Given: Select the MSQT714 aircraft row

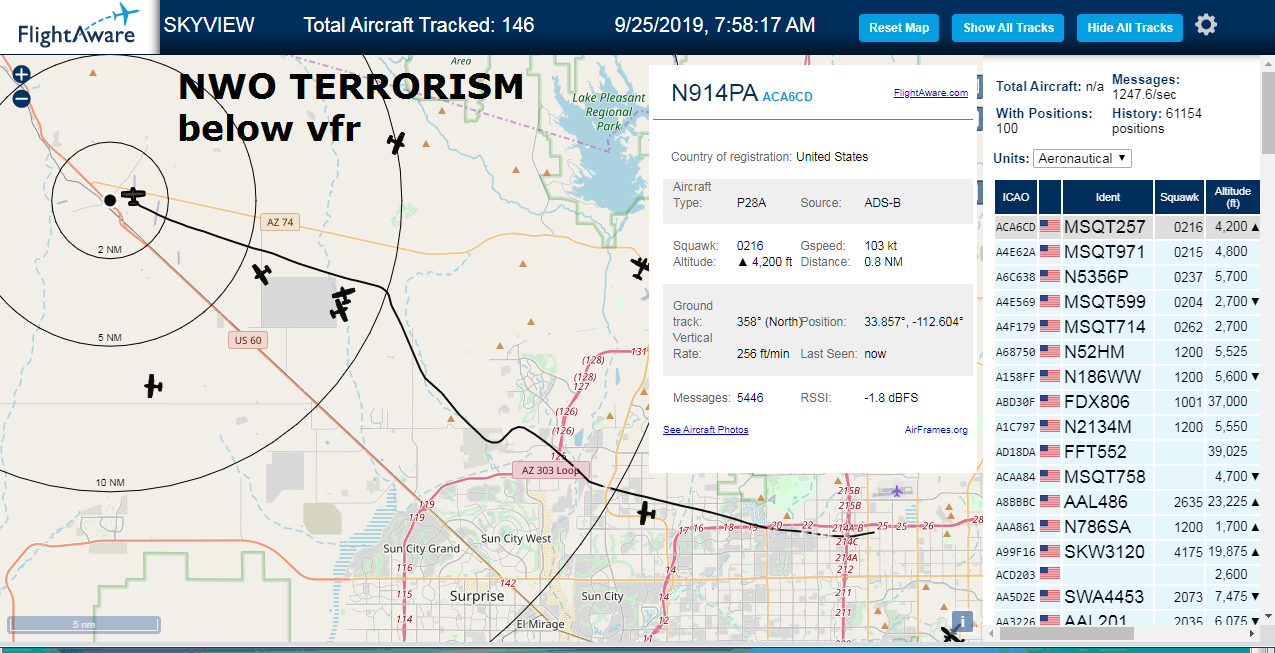Looking at the screenshot, I should [x=1127, y=327].
